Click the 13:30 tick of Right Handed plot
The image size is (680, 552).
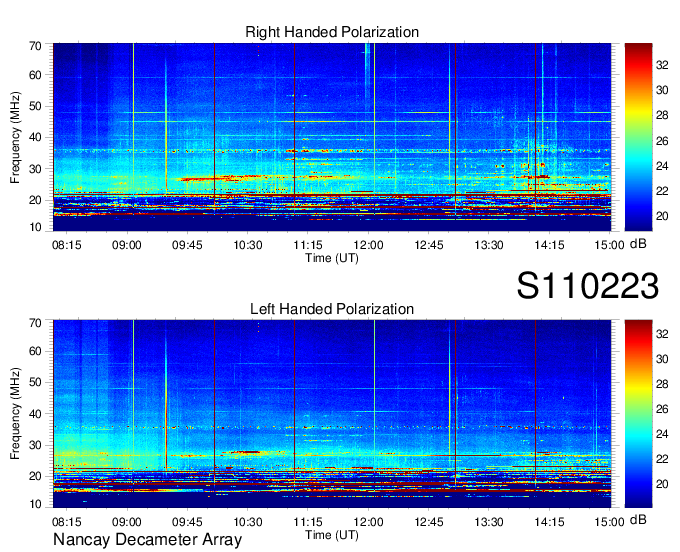point(489,245)
